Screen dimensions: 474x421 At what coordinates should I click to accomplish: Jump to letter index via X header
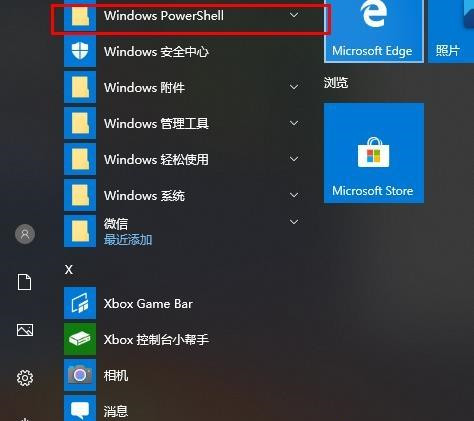(x=69, y=269)
